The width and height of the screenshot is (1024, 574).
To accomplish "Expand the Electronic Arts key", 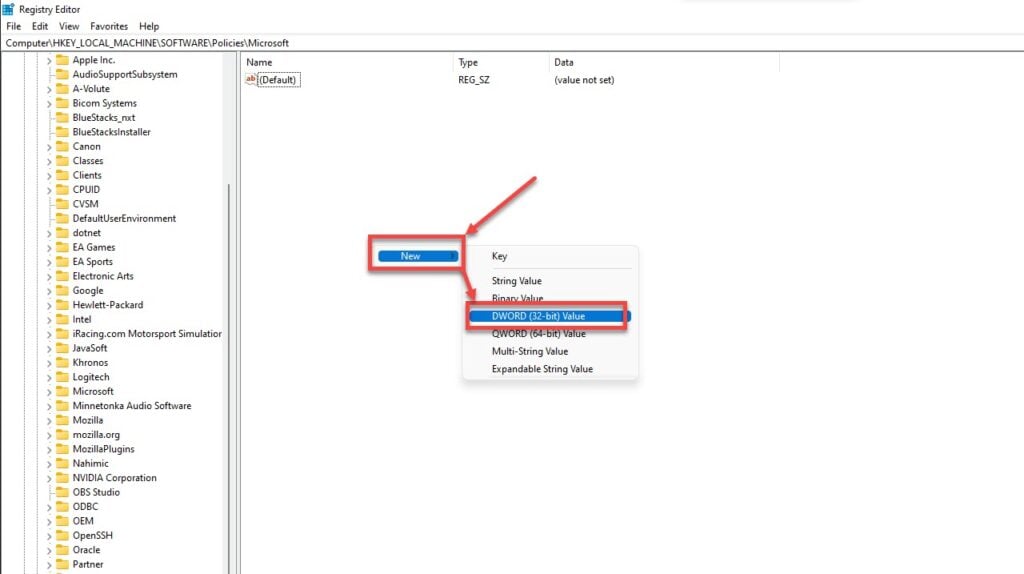I will coord(49,276).
